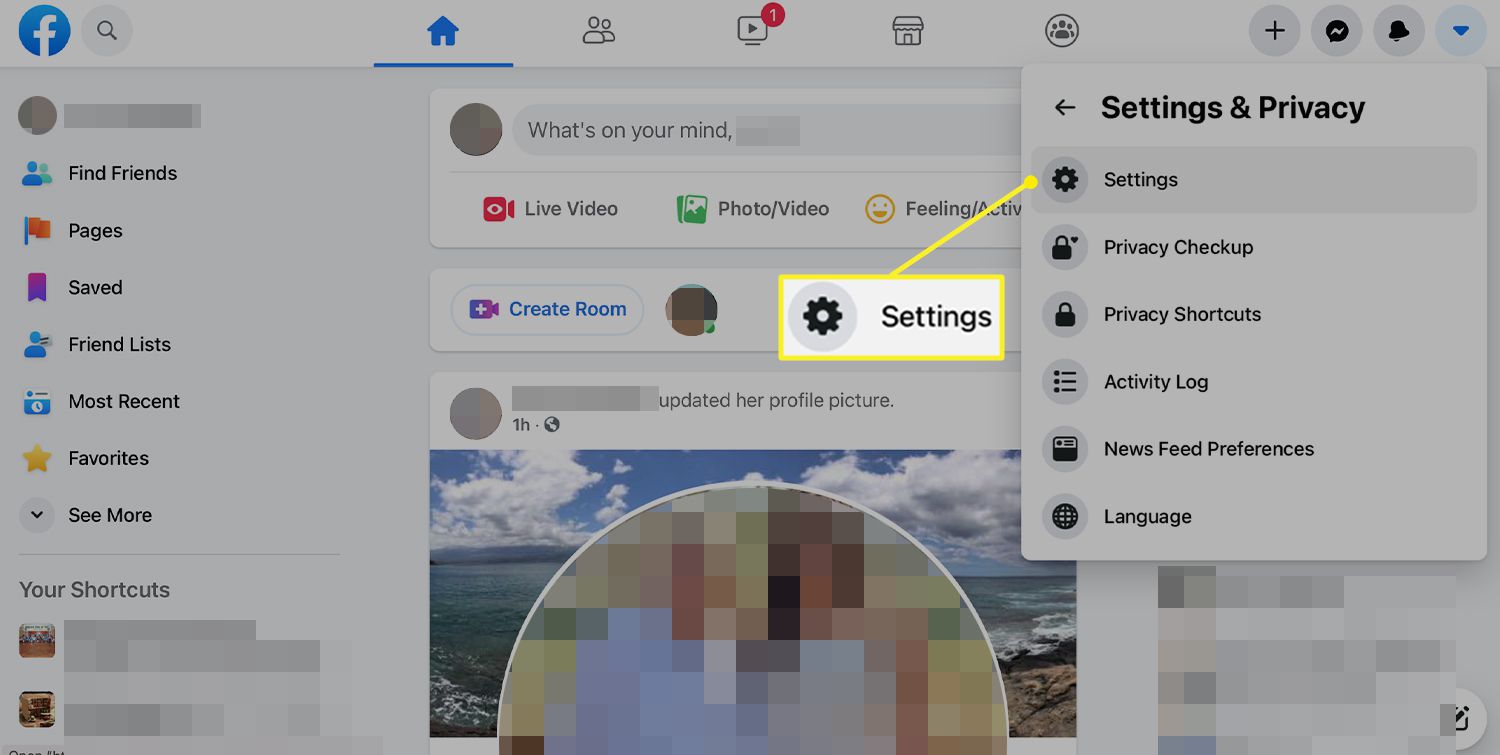
Task: Open the Marketplace storefront icon
Action: (907, 31)
